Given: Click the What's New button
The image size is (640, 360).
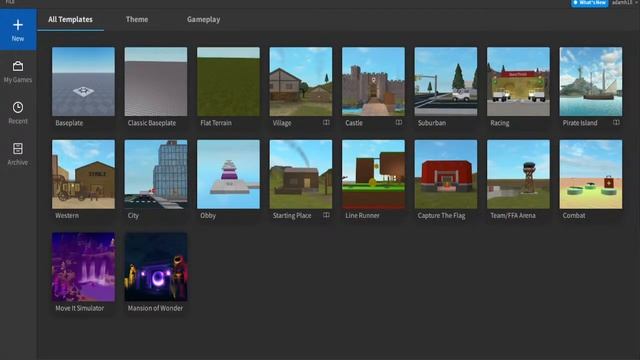Looking at the screenshot, I should point(590,3).
